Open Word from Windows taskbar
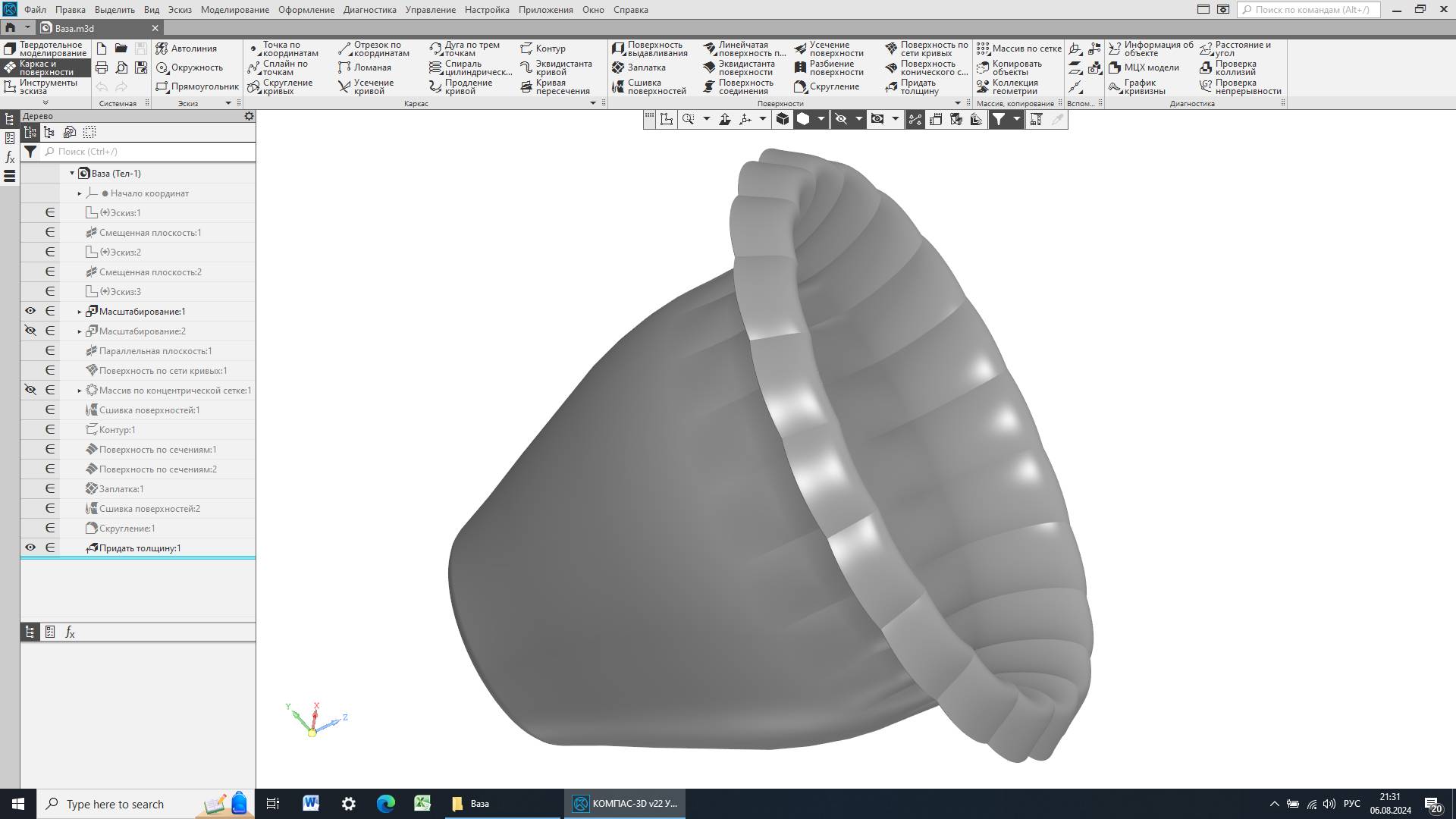 [311, 804]
